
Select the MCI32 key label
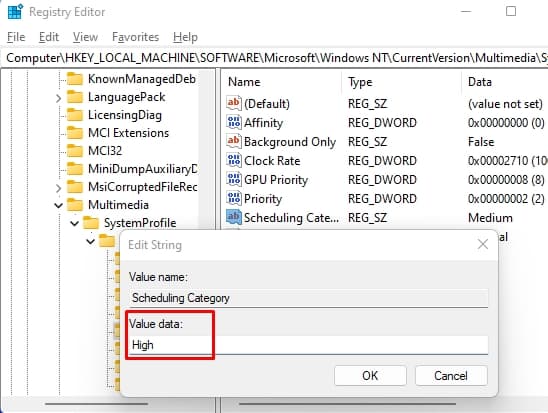point(105,151)
